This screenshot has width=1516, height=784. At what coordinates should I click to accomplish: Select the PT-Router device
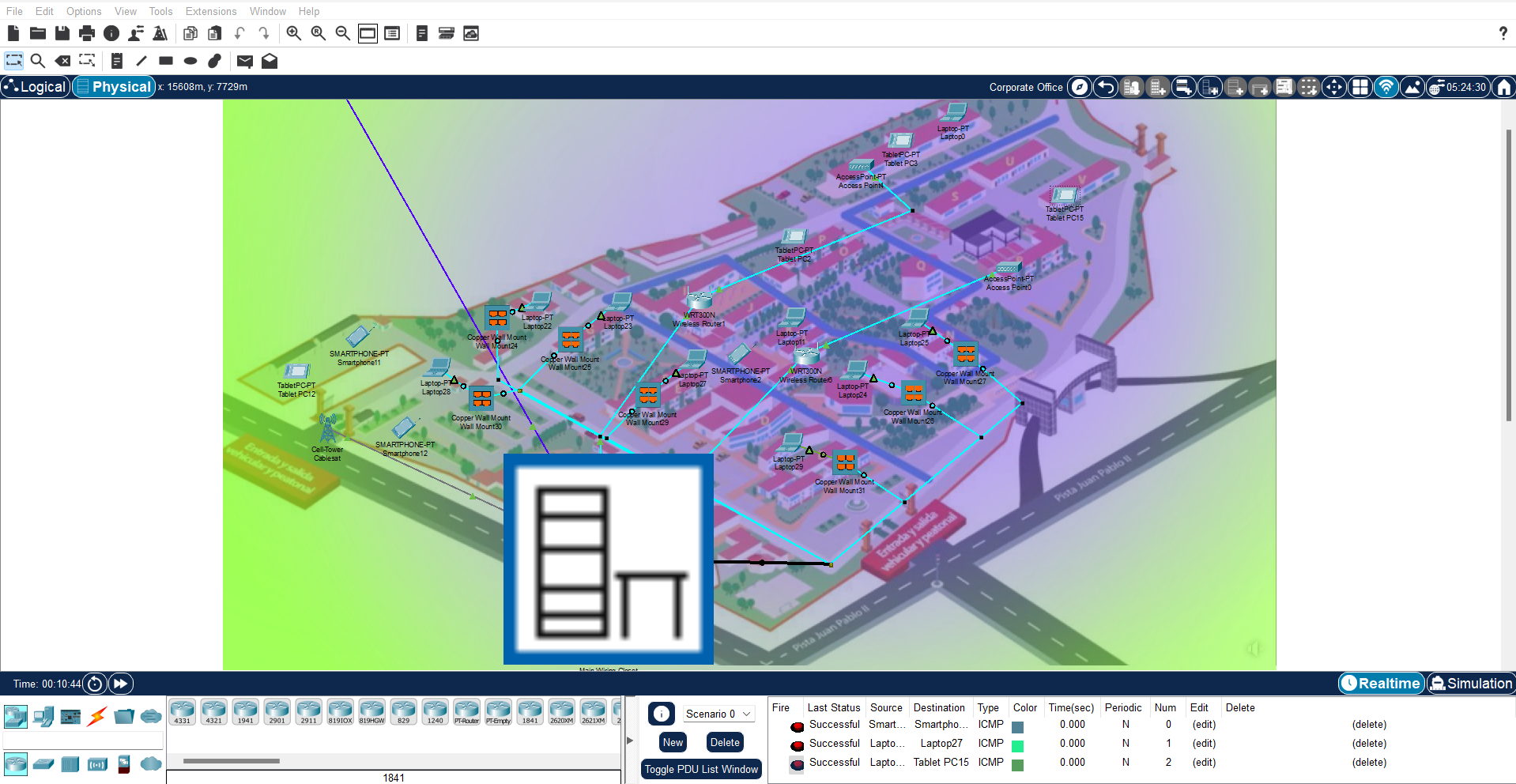pos(467,711)
